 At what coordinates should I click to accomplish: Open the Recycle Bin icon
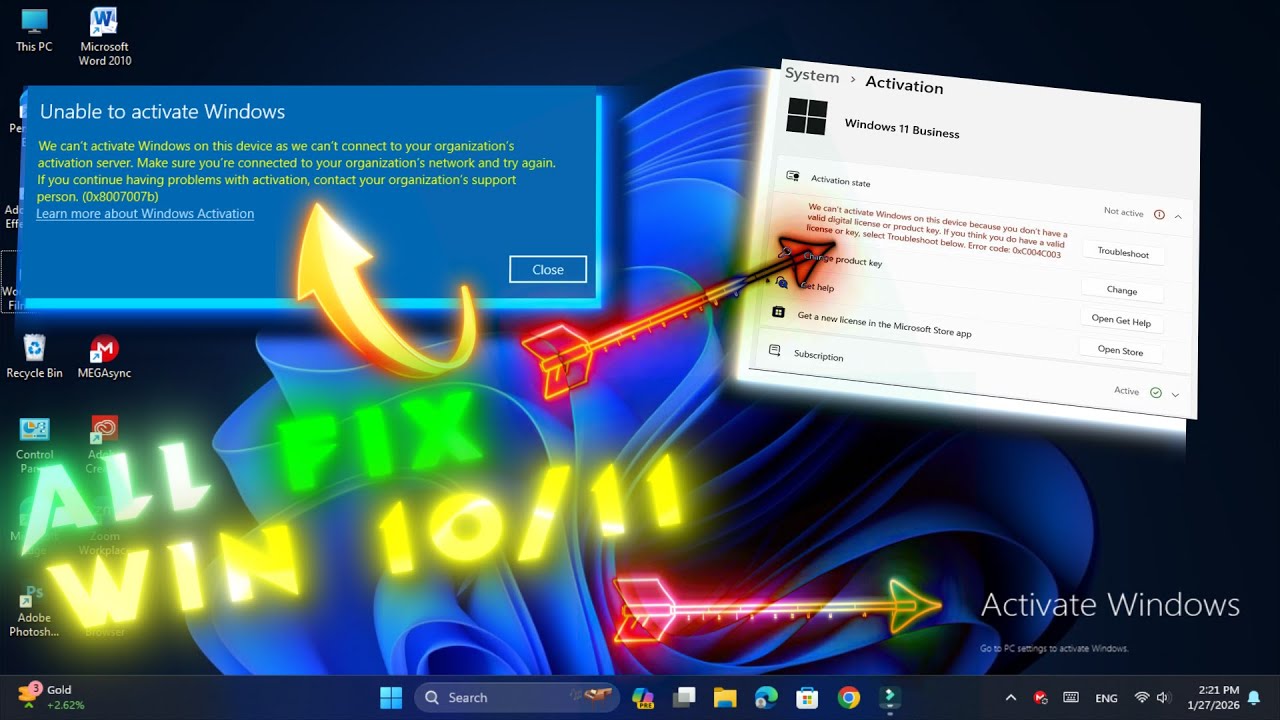point(34,357)
